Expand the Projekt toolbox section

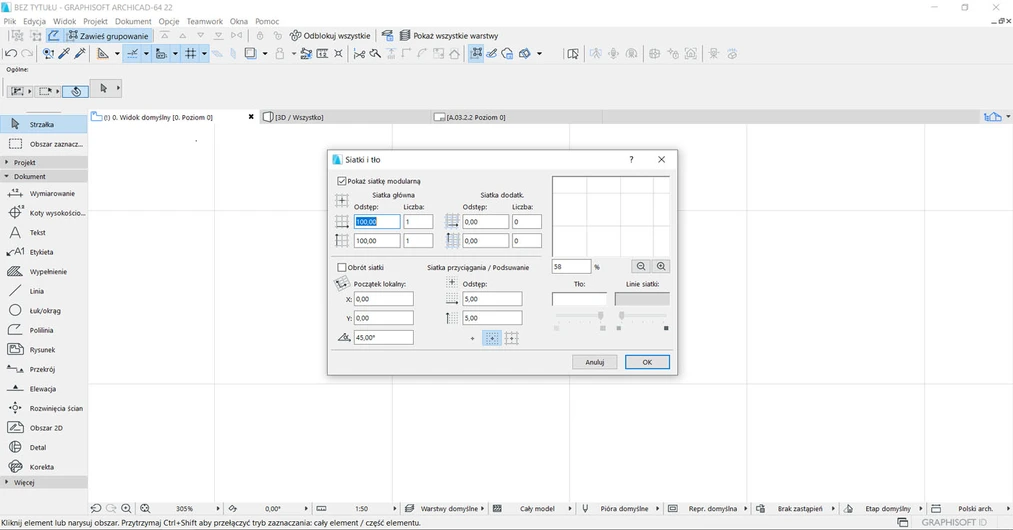[43, 162]
